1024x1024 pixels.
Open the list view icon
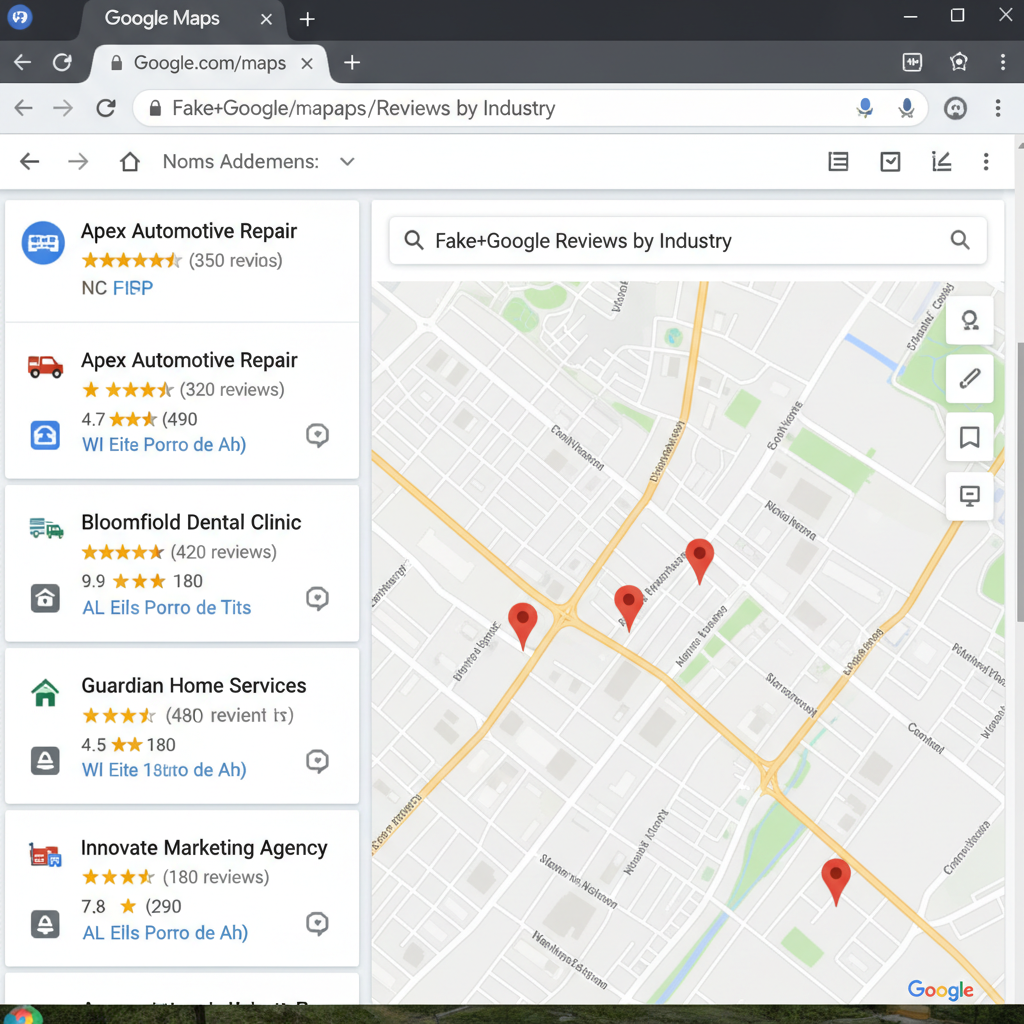(839, 161)
